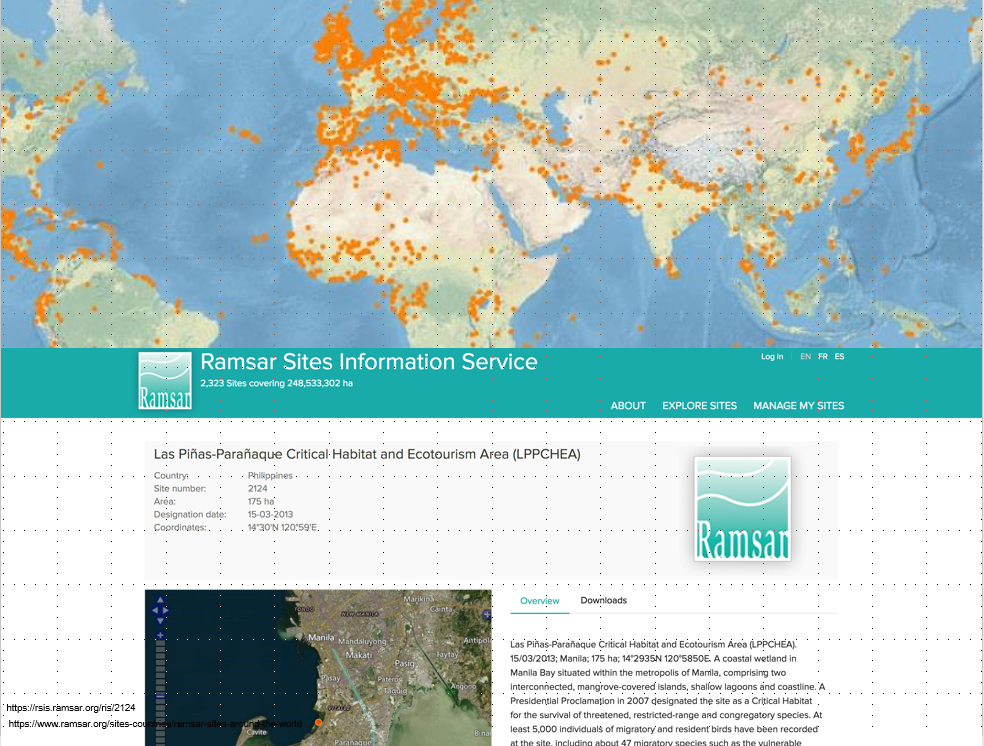Click the Log in link
The height and width of the screenshot is (746, 984).
[x=772, y=356]
